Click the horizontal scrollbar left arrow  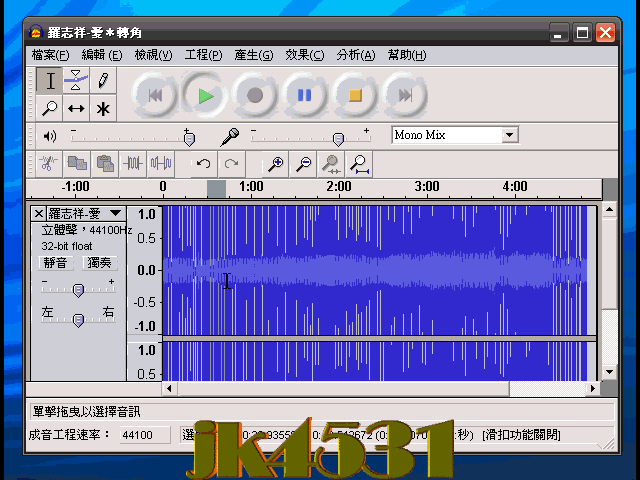(169, 389)
